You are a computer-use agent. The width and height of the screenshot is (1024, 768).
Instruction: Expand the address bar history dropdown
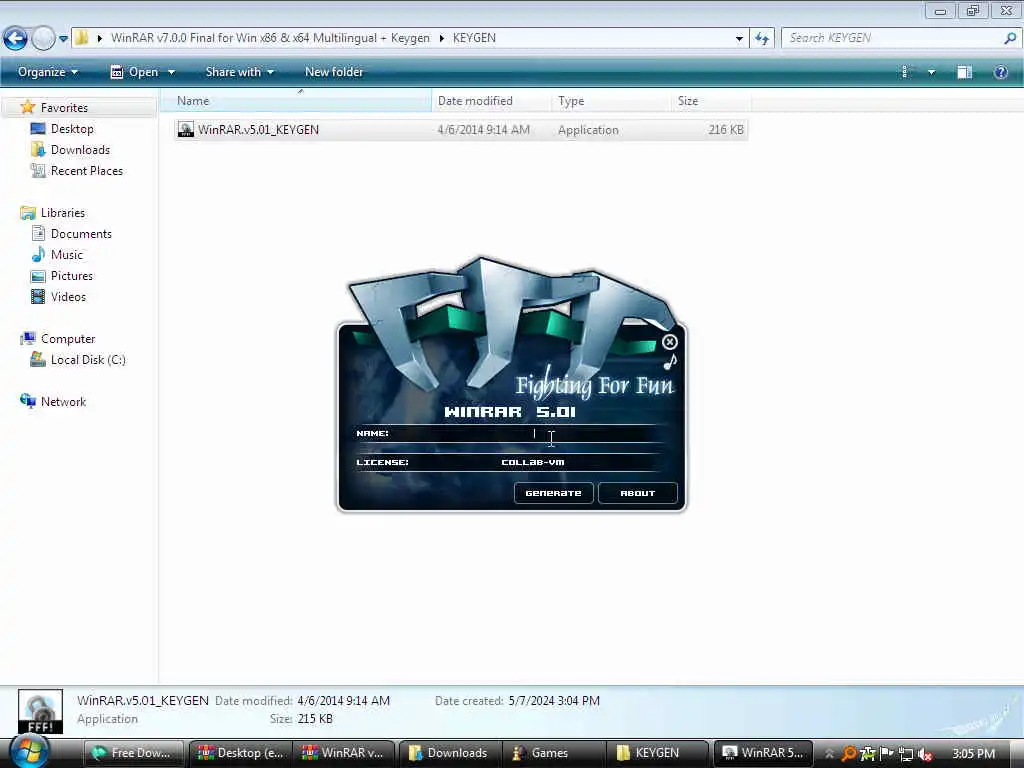click(x=739, y=39)
